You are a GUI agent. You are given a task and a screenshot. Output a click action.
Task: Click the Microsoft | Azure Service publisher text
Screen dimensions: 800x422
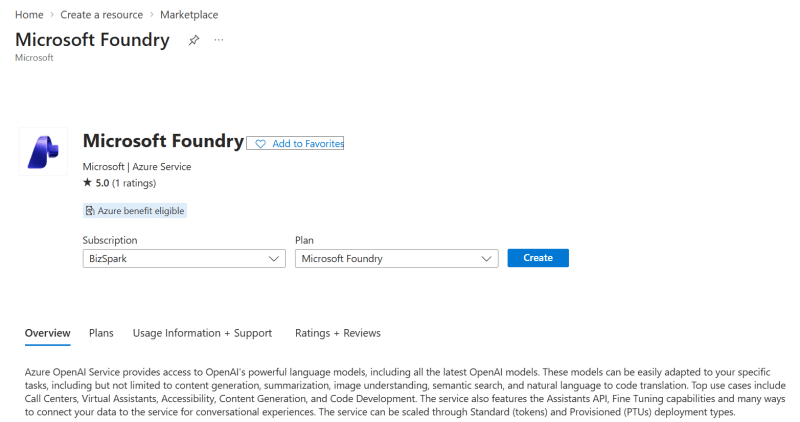tap(137, 167)
